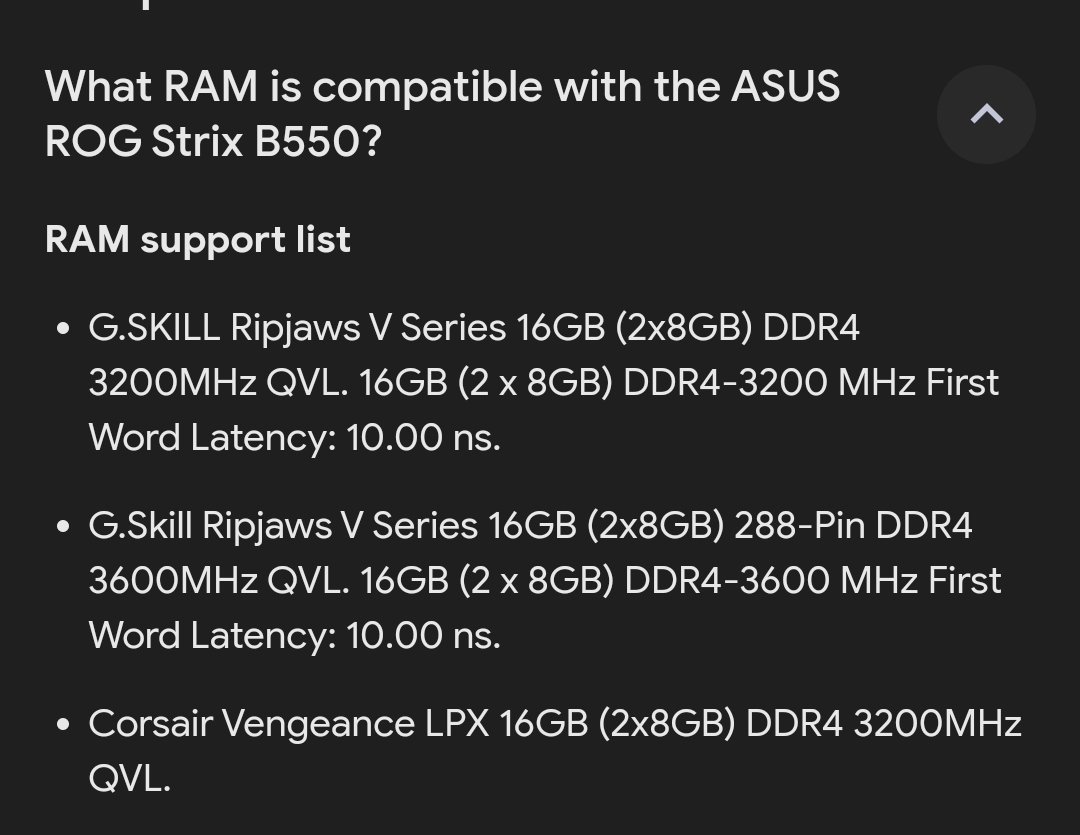Image resolution: width=1080 pixels, height=835 pixels.
Task: Click the '288-Pin DDR4' text
Action: [x=853, y=526]
